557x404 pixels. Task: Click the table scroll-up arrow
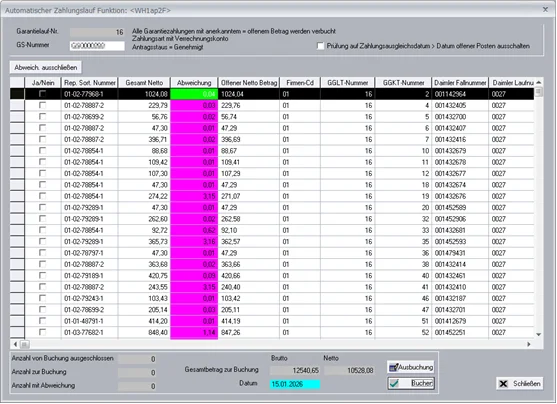click(x=539, y=83)
